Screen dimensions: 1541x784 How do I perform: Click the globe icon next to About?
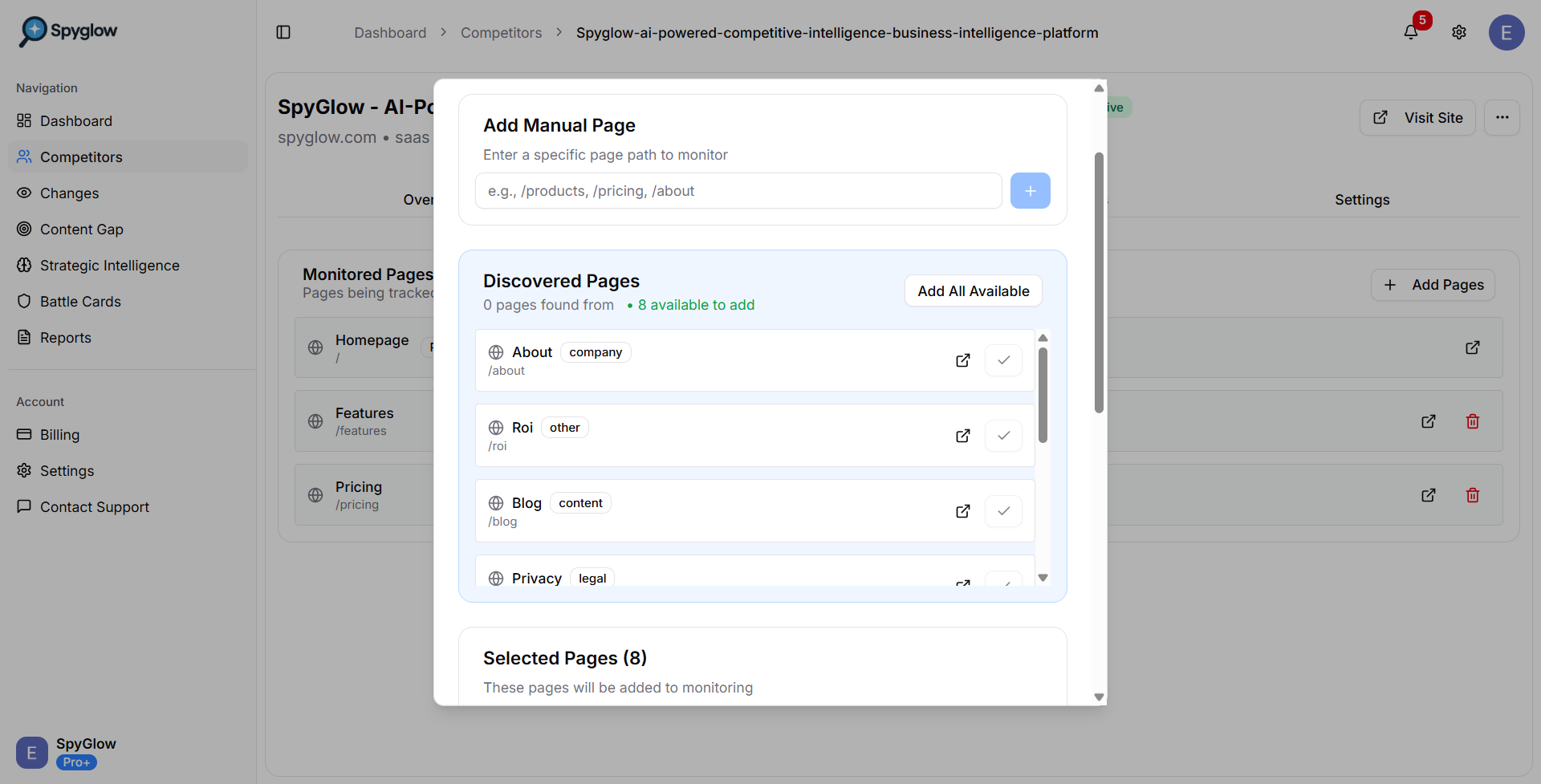[496, 352]
